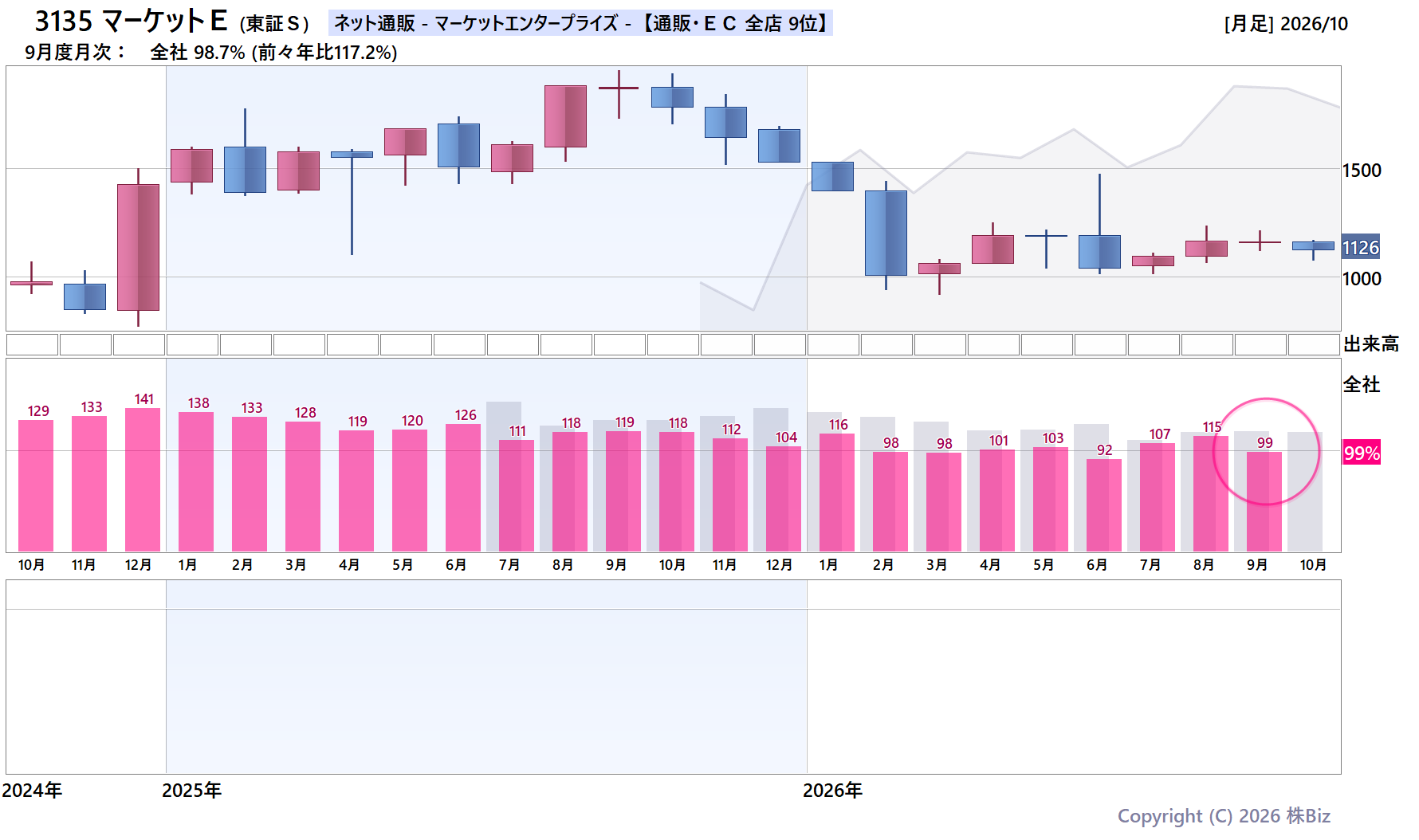Image resolution: width=1419 pixels, height=840 pixels.
Task: Click the 1126 current price label
Action: coord(1360,248)
